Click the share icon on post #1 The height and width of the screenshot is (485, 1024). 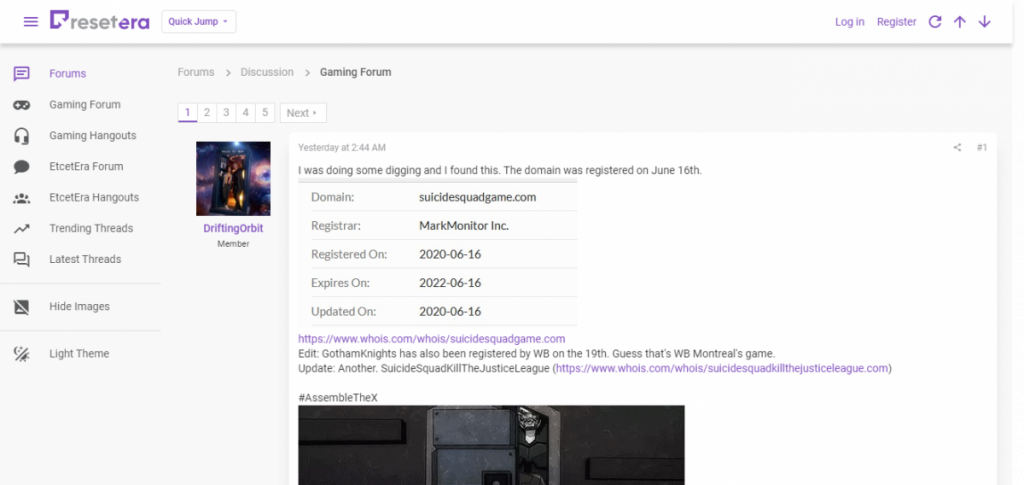click(x=957, y=148)
